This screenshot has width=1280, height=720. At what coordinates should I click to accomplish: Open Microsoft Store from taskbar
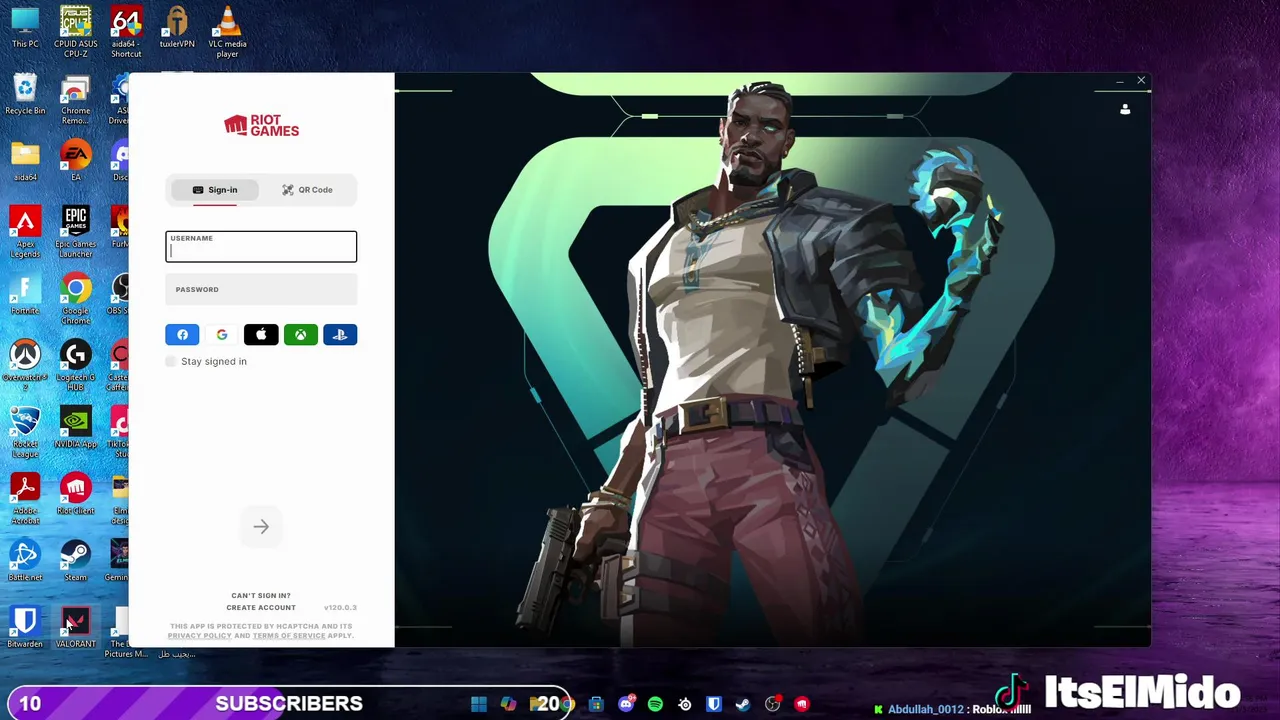pyautogui.click(x=596, y=705)
